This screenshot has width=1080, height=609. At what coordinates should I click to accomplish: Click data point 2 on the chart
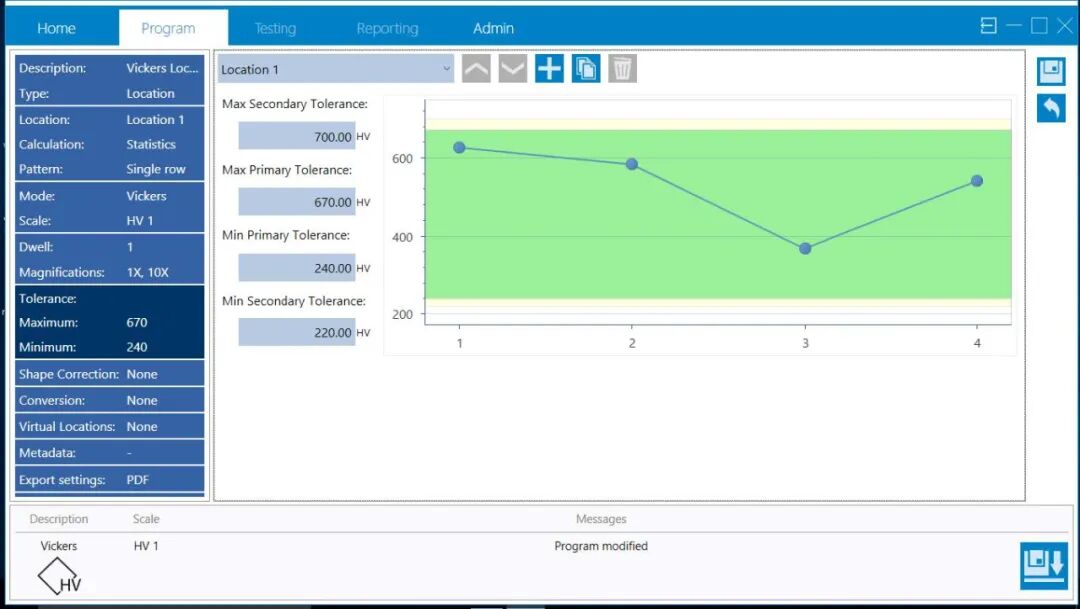point(632,164)
